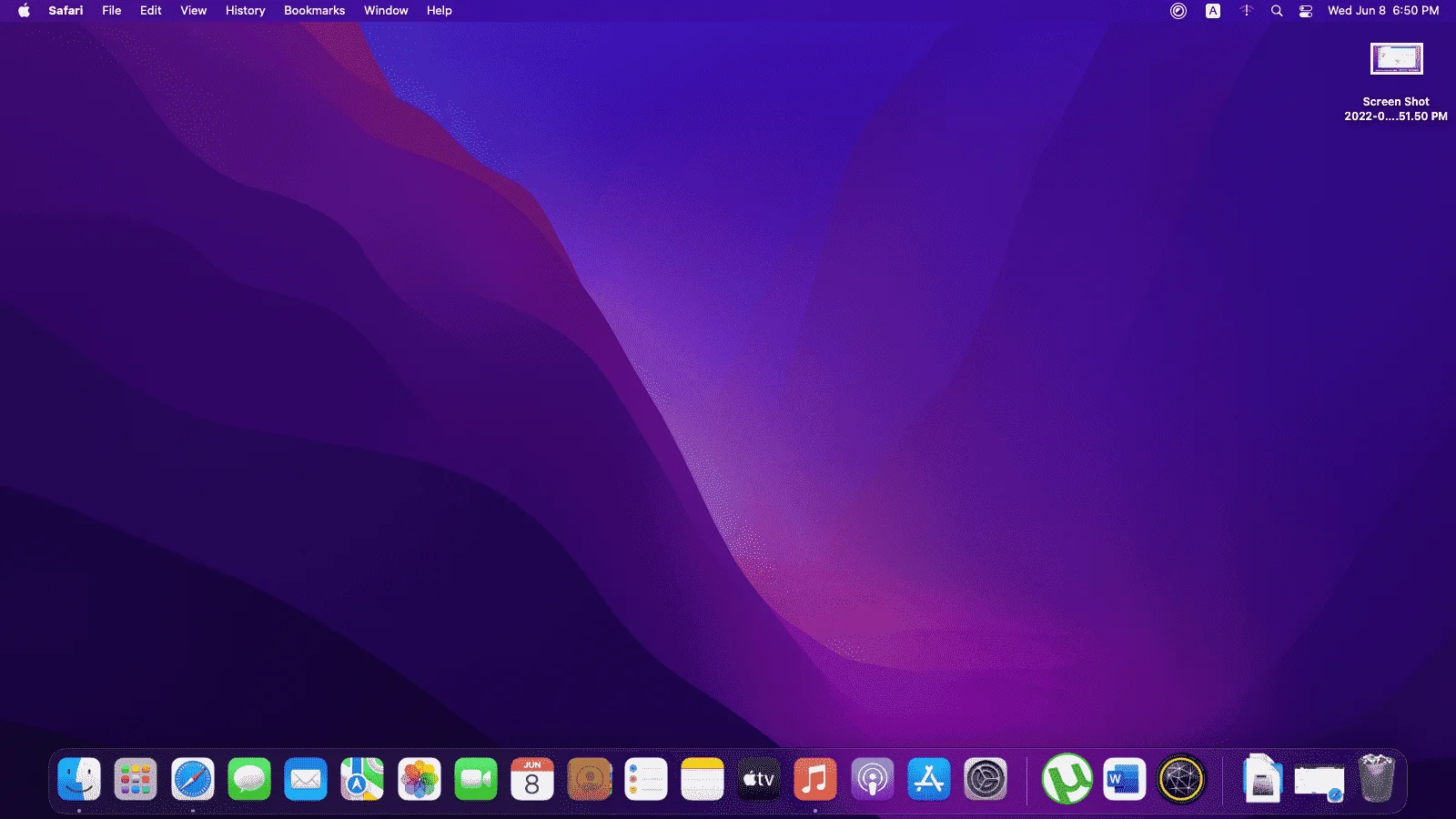Click the Safari compass icon in Dock
The height and width of the screenshot is (819, 1456).
(x=193, y=780)
